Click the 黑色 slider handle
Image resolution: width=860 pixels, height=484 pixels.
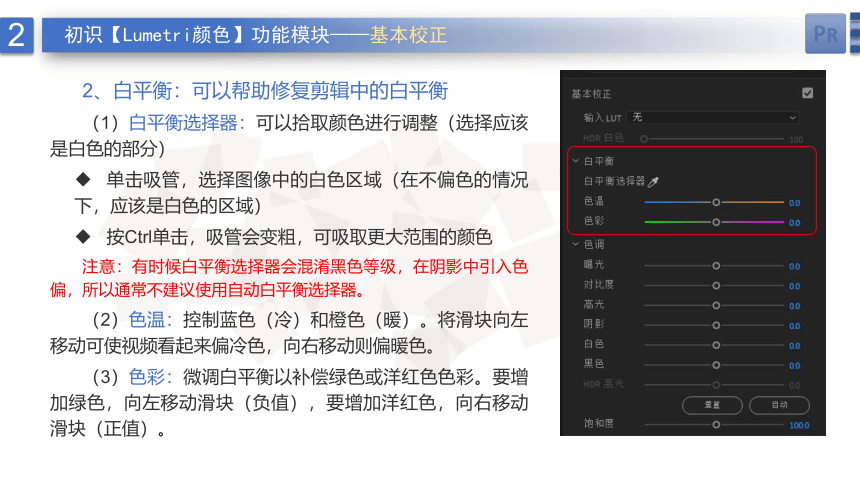pos(716,365)
